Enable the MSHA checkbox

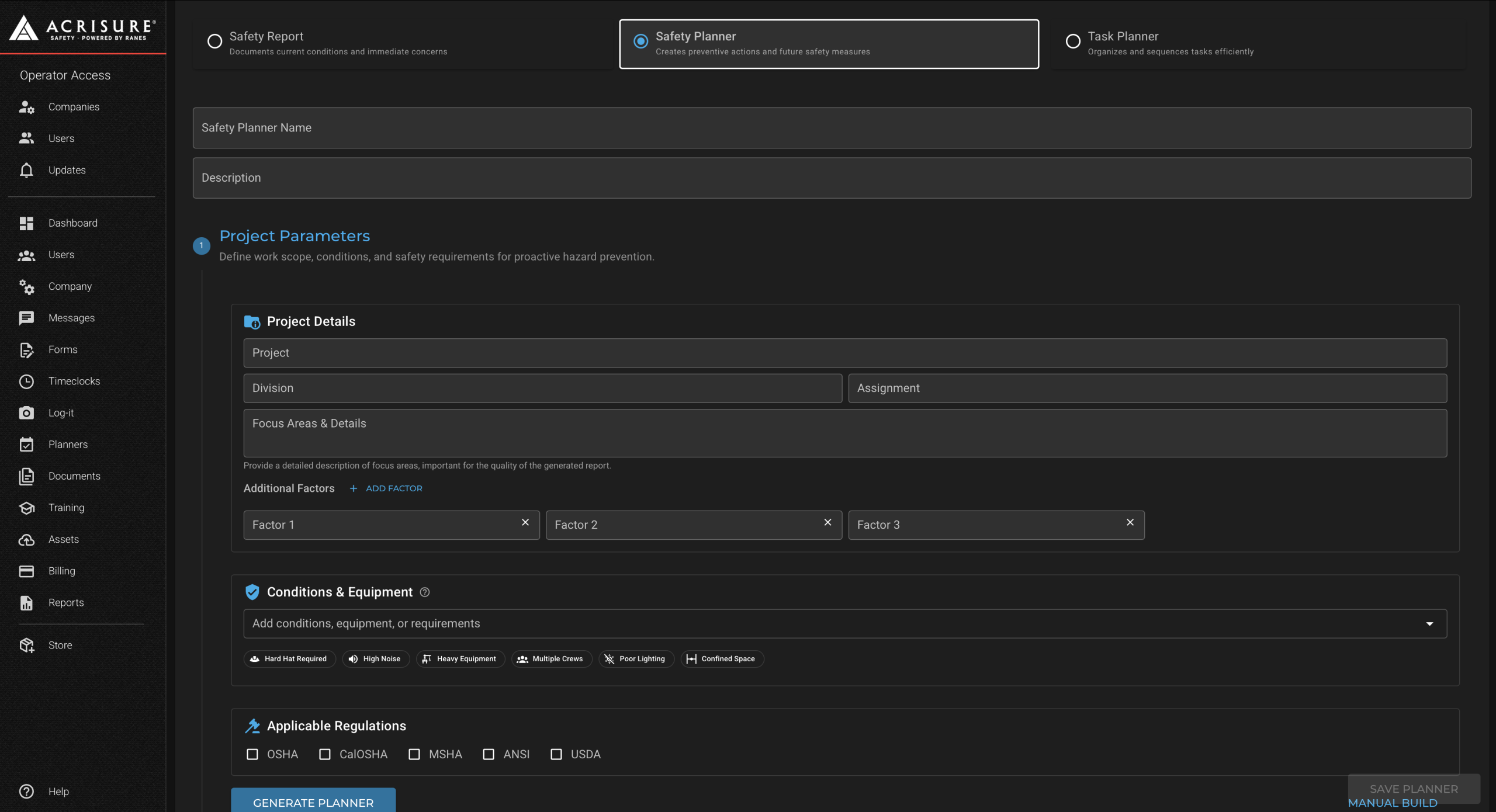click(x=414, y=754)
